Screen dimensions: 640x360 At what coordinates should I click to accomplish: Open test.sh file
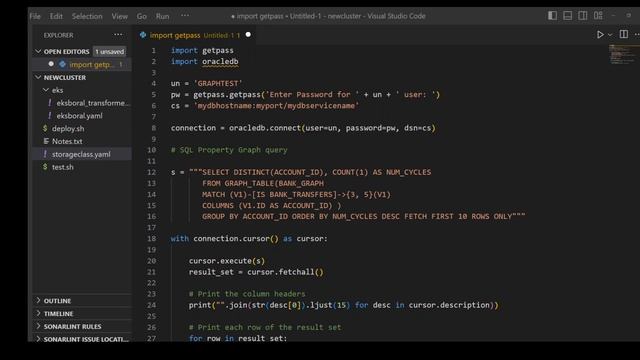pyautogui.click(x=62, y=167)
